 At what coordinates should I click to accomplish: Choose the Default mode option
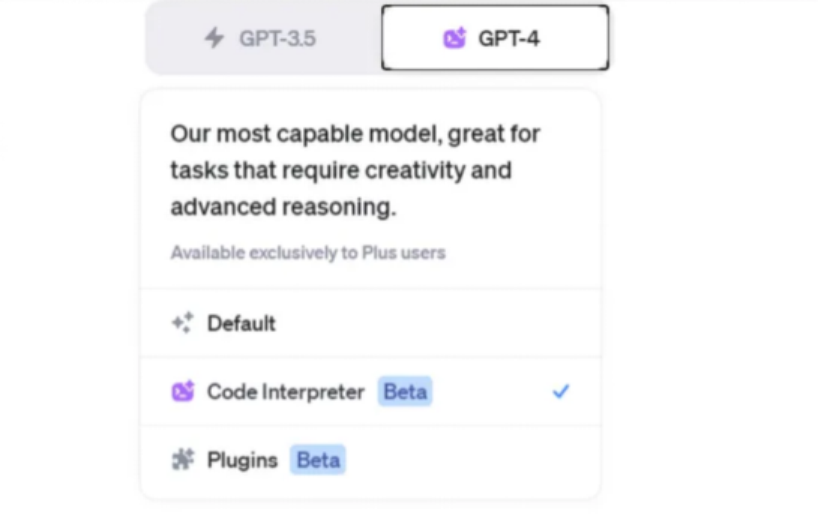pyautogui.click(x=370, y=323)
